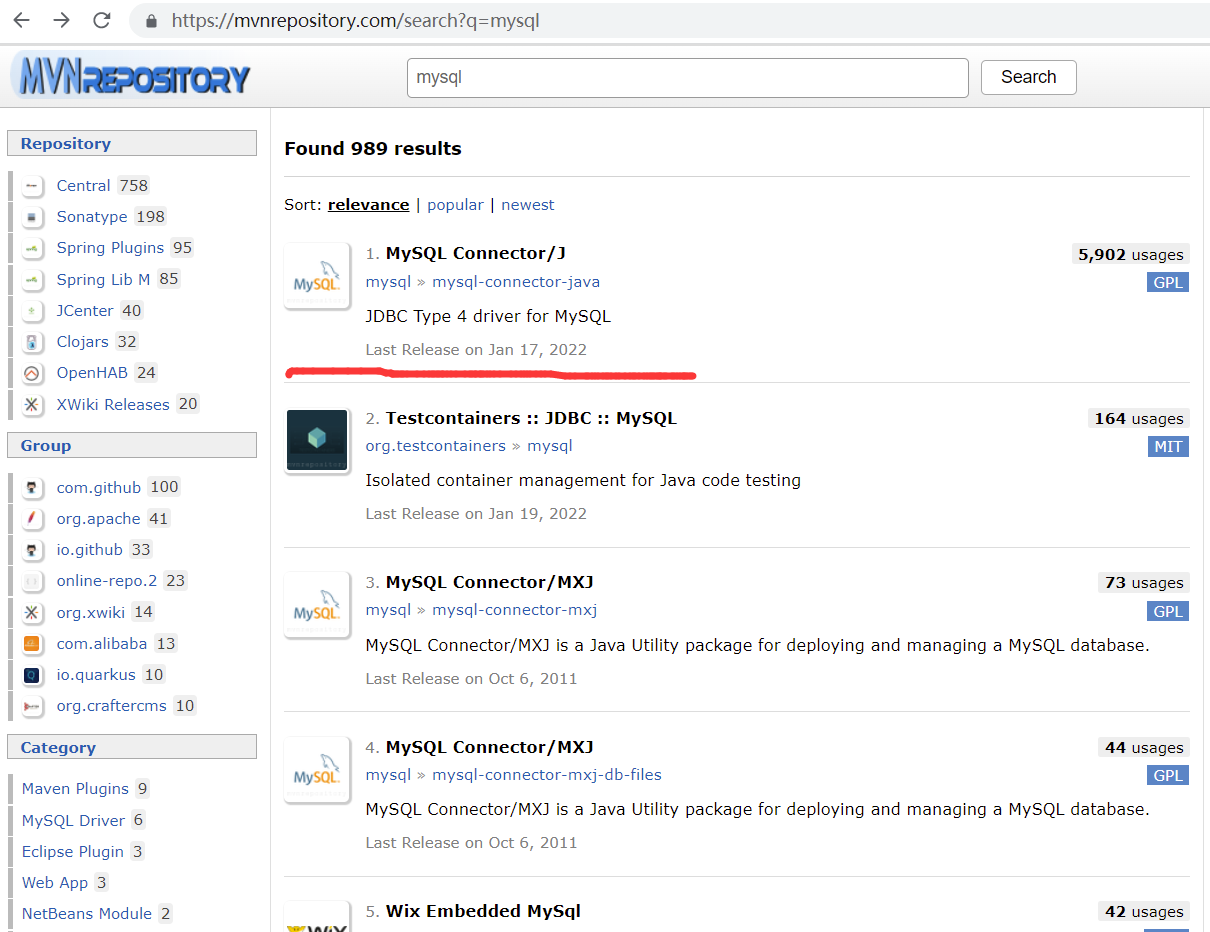Open the mysql-connector-mxj artifact link
Screen dimensions: 1210x932
[514, 610]
